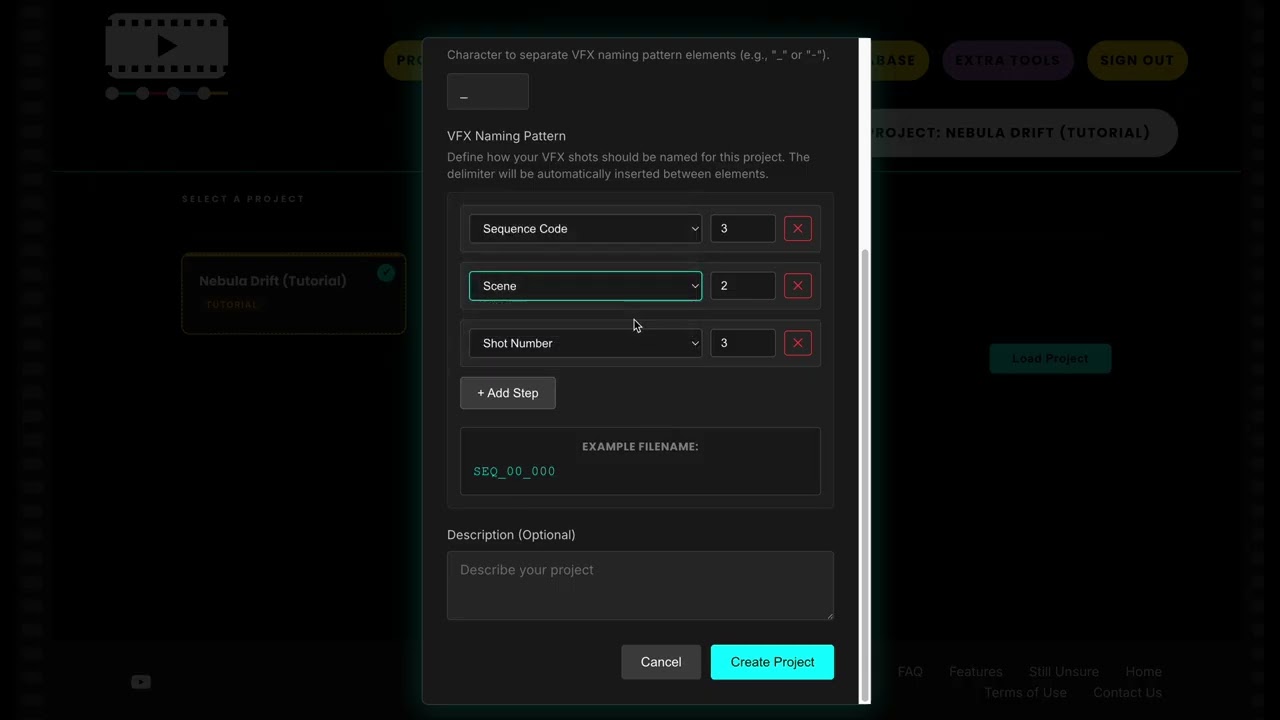Open the Contact Us link
This screenshot has height=720, width=1280.
[1127, 693]
